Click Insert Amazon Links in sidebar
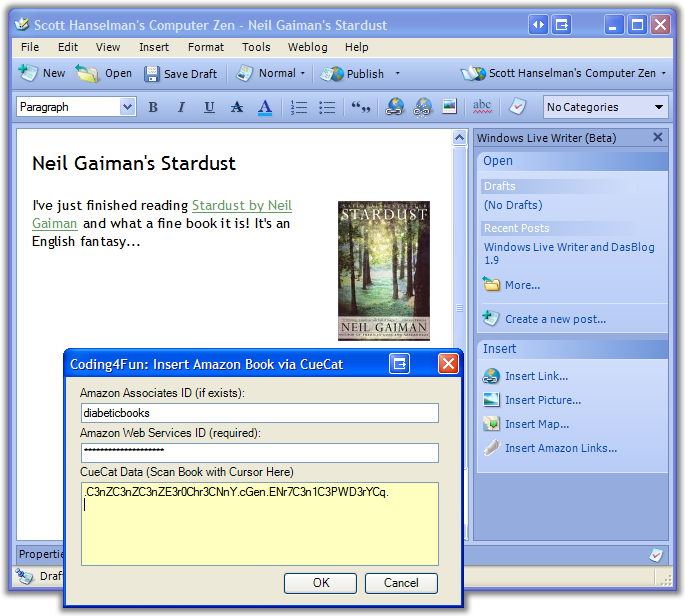685x616 pixels. pyautogui.click(x=561, y=448)
